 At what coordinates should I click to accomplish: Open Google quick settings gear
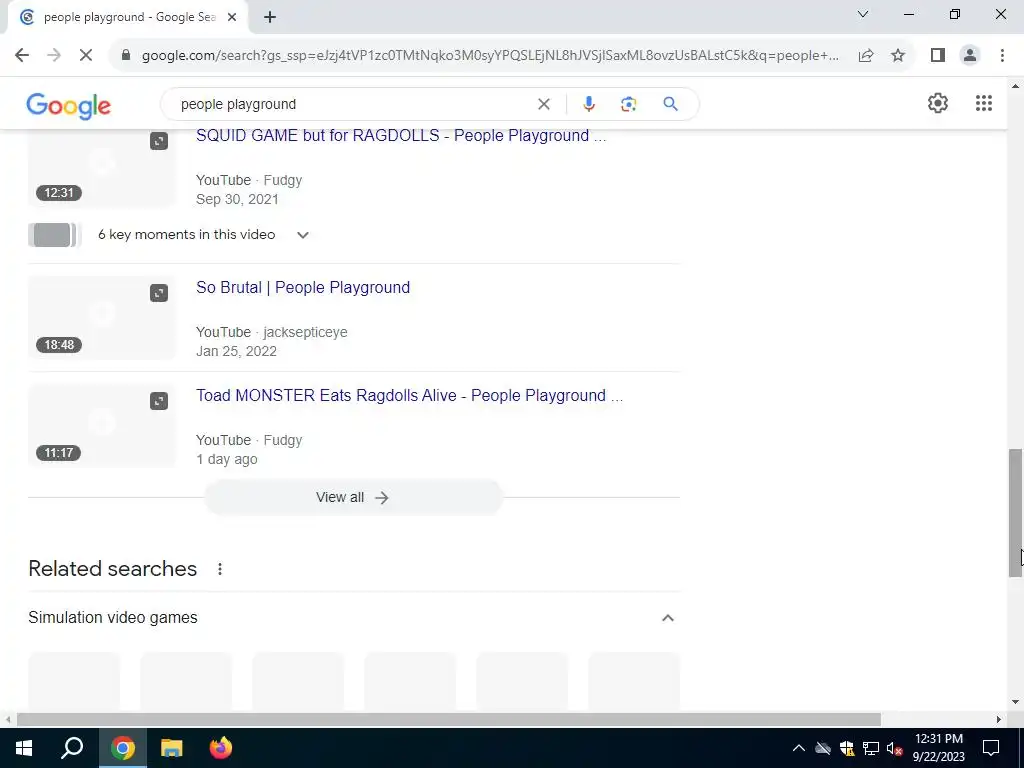tap(938, 103)
